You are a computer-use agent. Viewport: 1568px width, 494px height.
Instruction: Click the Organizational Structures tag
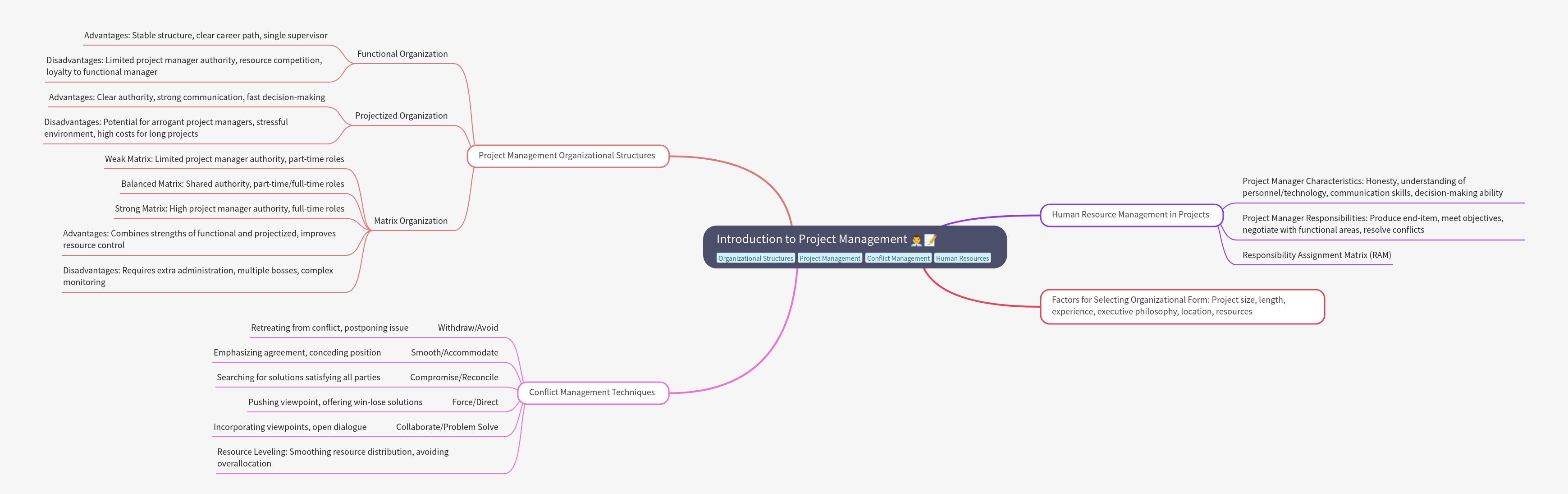pyautogui.click(x=755, y=258)
